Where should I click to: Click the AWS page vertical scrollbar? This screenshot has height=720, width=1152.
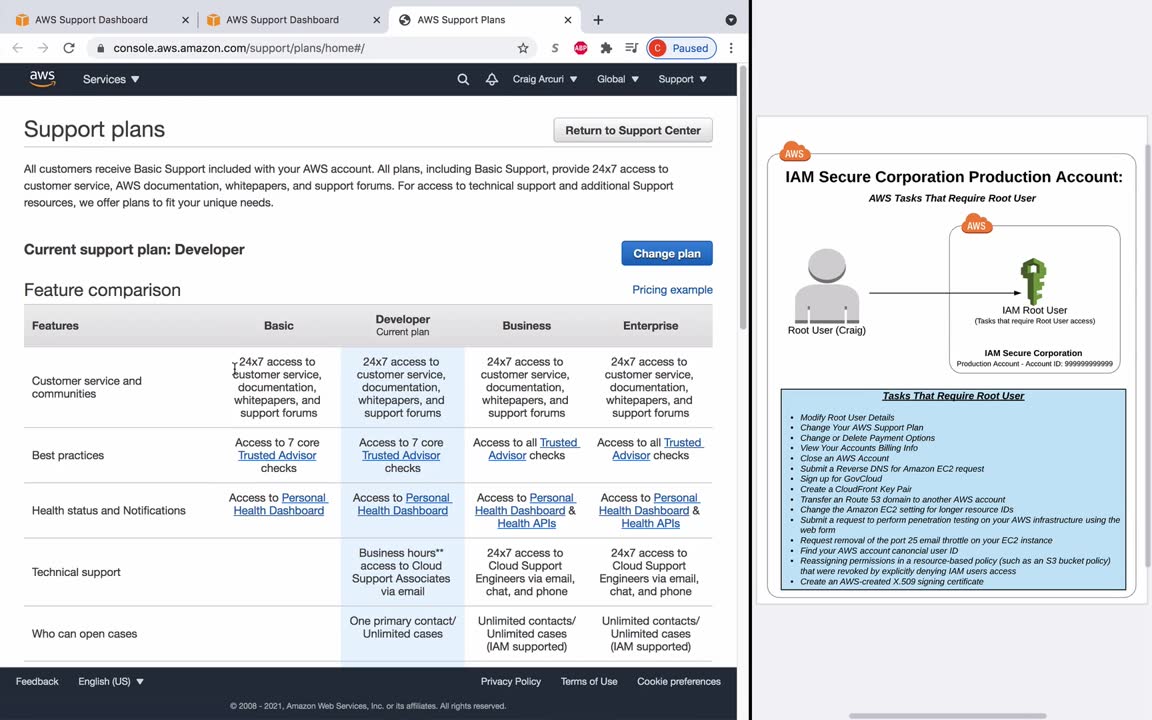(743, 198)
